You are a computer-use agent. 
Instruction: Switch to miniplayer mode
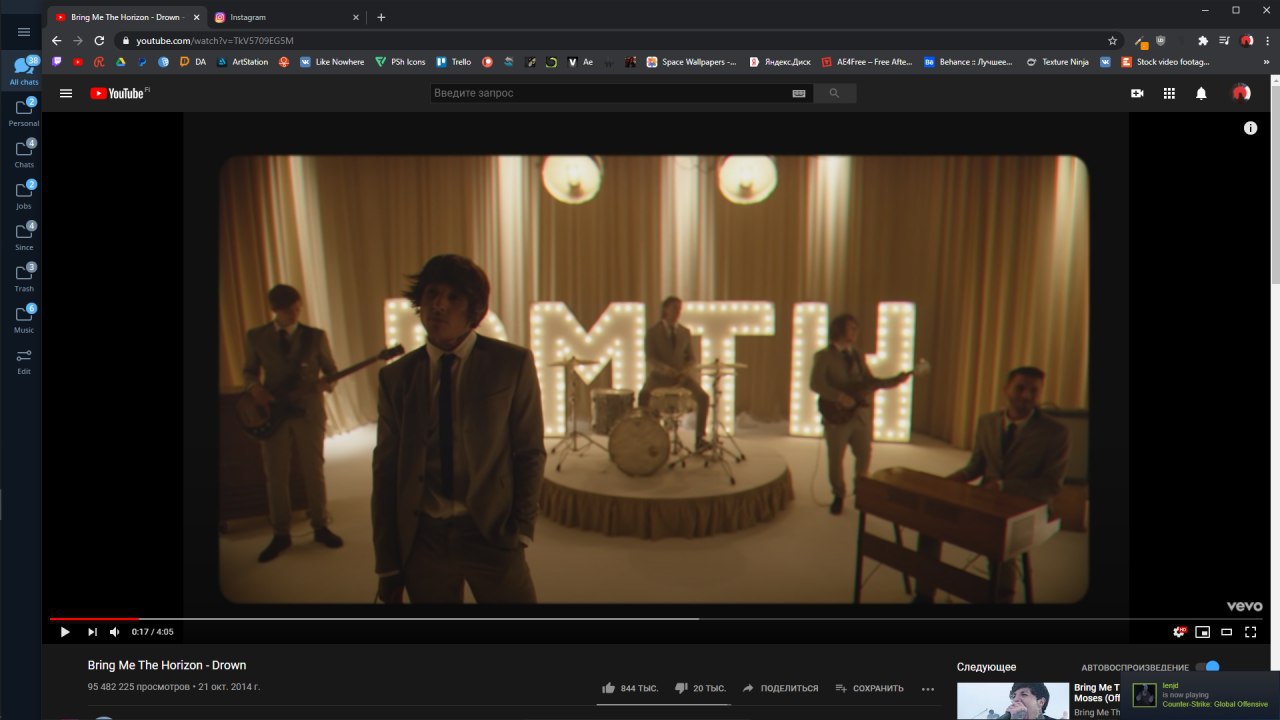tap(1203, 632)
